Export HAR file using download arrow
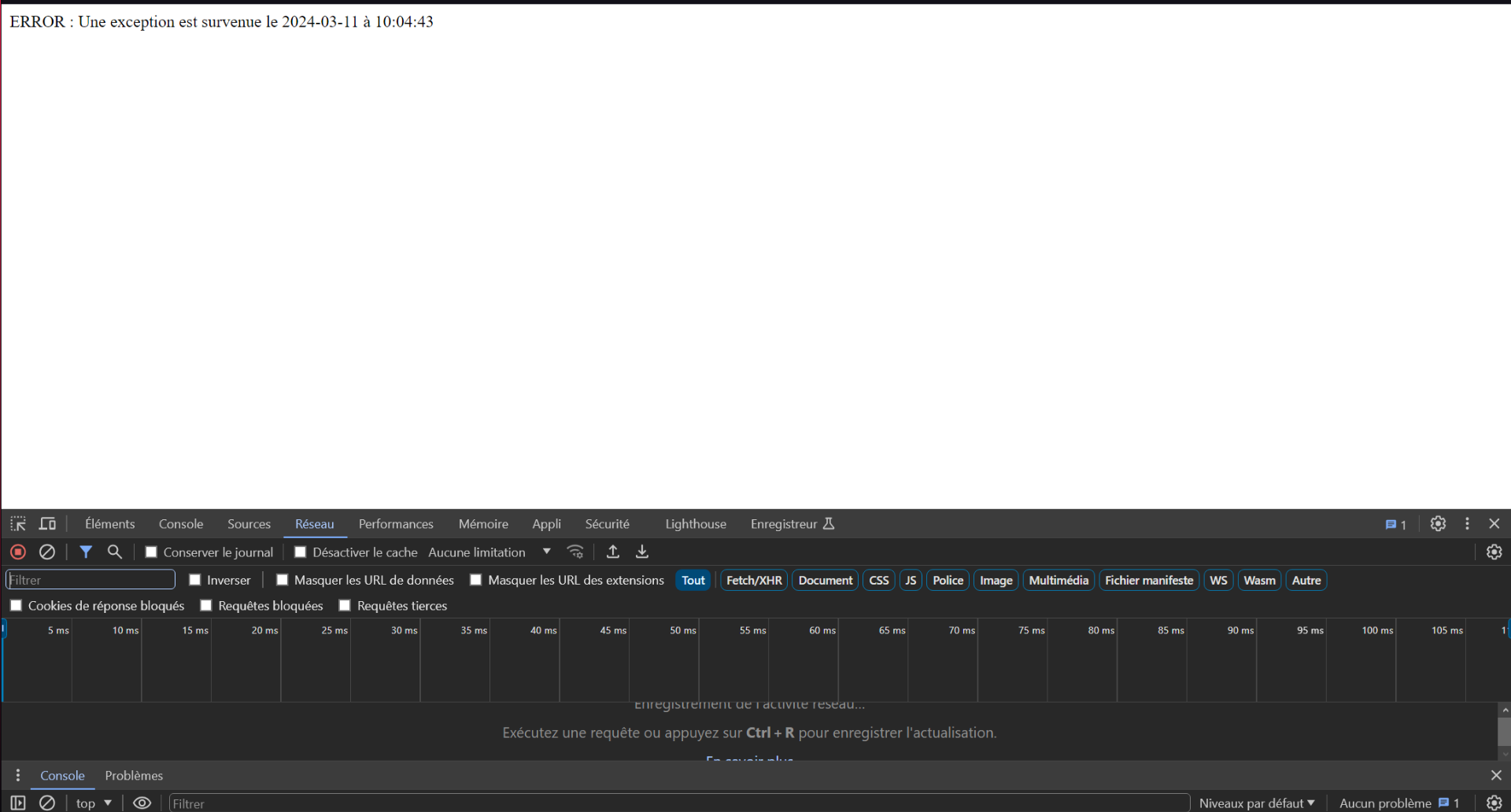Screen dimensions: 1511x812 (642, 552)
